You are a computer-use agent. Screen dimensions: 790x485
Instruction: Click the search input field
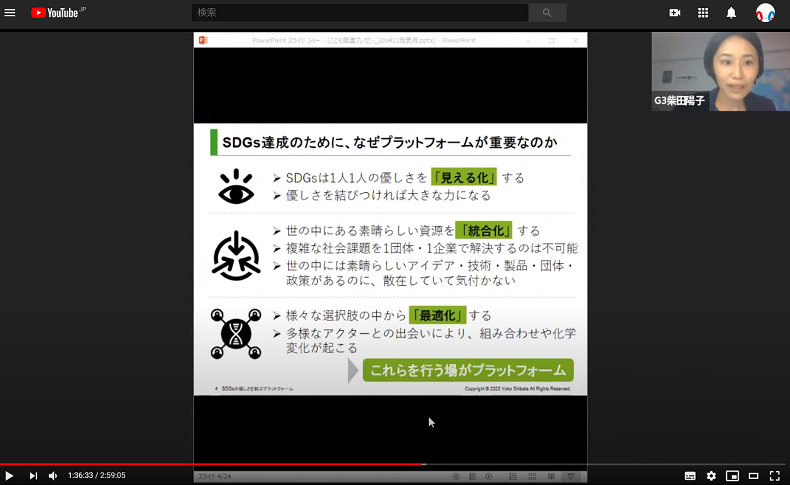[360, 13]
